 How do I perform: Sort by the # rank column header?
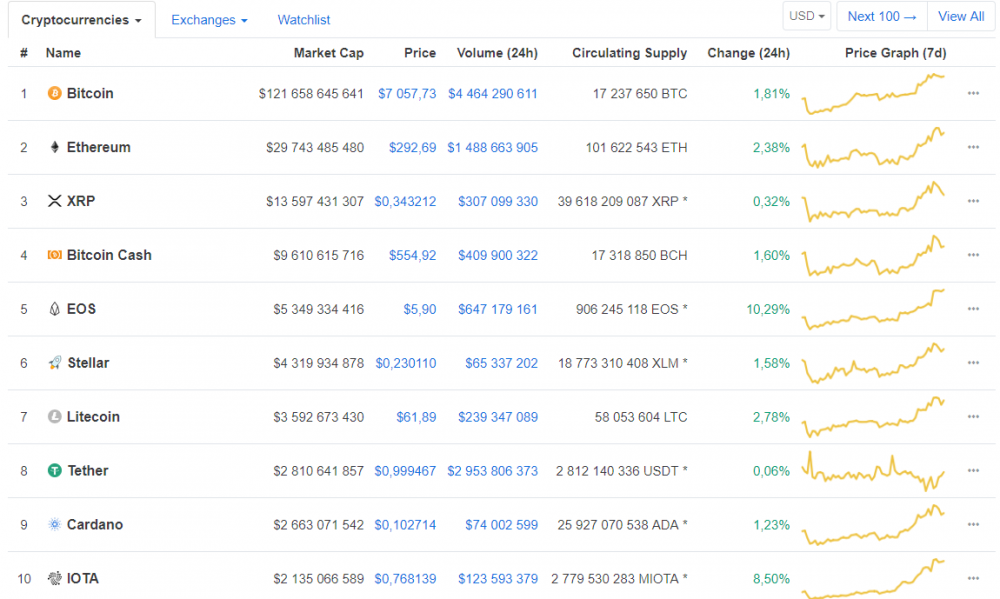[24, 53]
